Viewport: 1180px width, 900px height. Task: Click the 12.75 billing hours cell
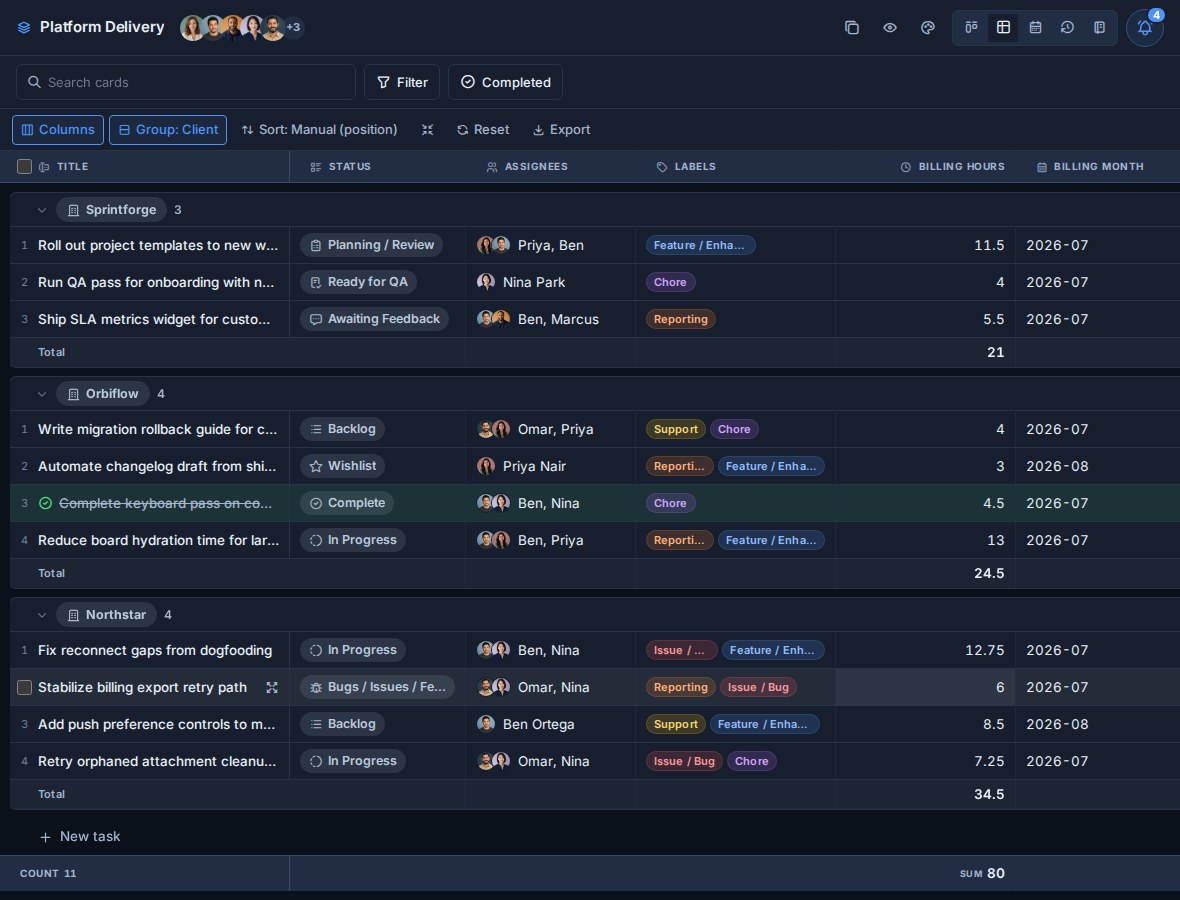pos(925,650)
